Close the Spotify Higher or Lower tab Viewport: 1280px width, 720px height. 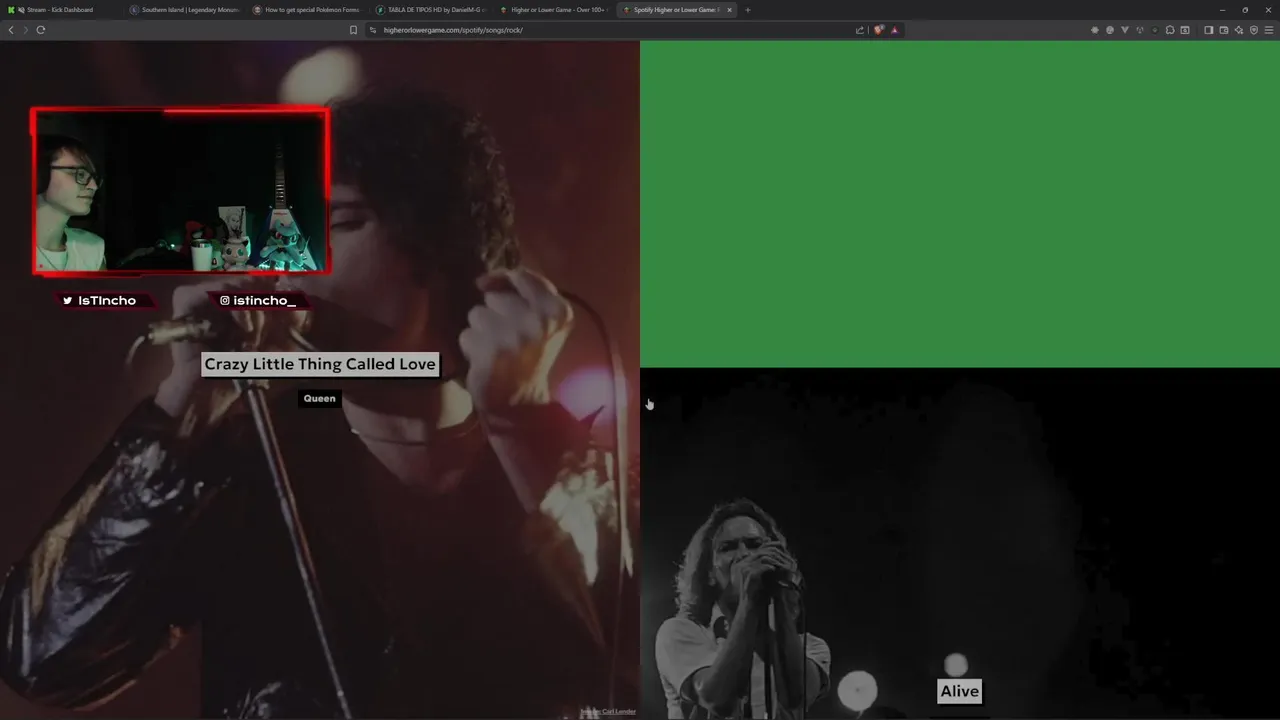pos(729,10)
